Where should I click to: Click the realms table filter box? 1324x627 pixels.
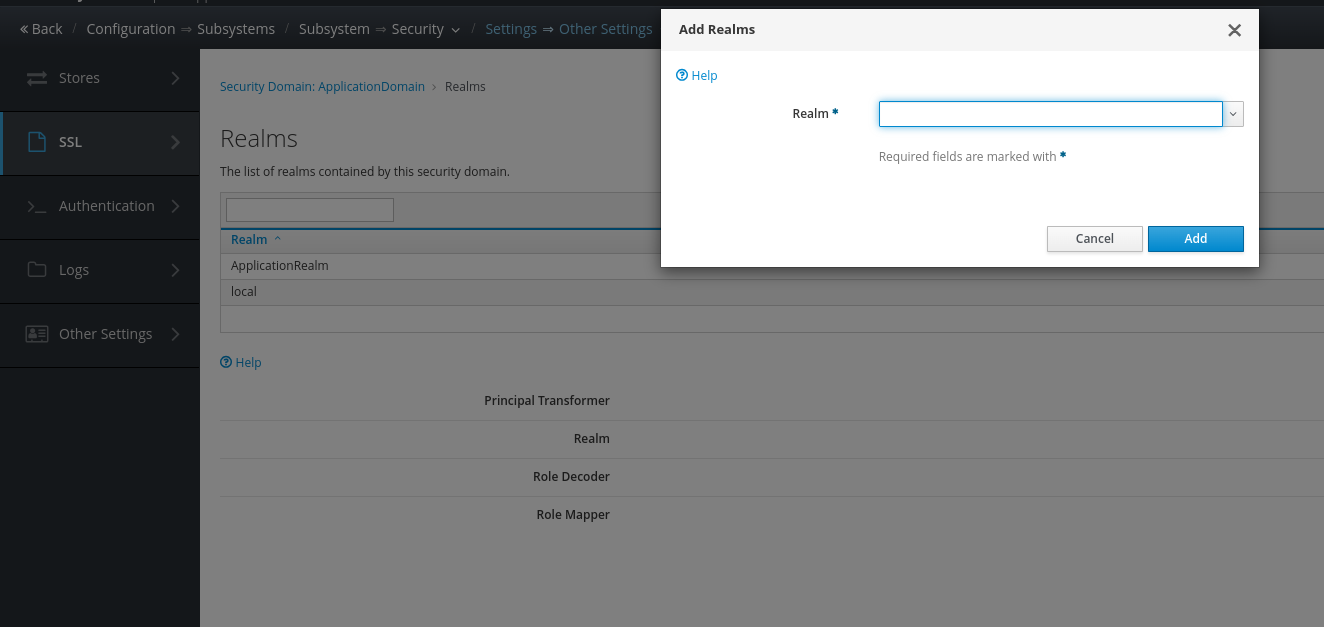pyautogui.click(x=310, y=210)
